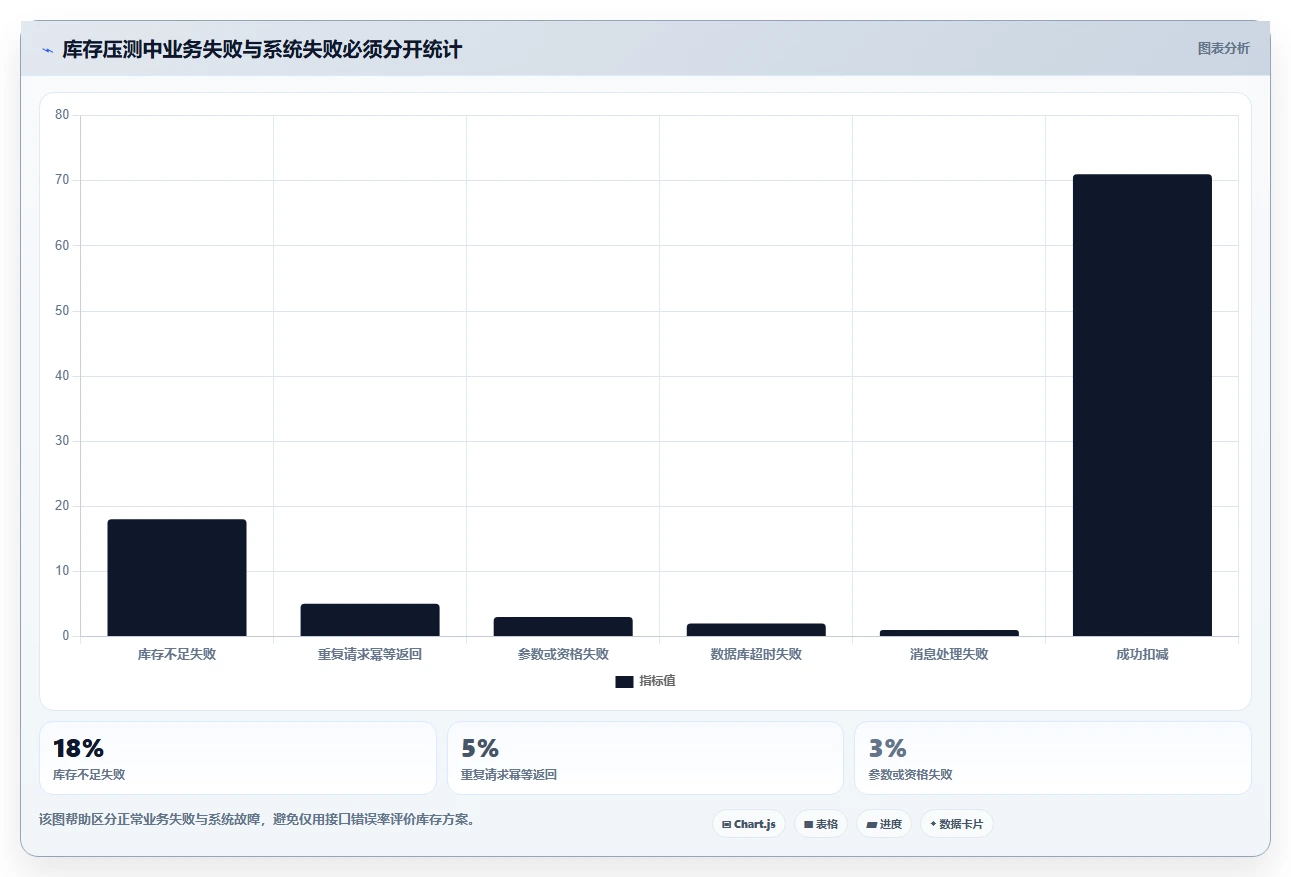Select the 数据卡片 chip
Viewport: 1291px width, 877px height.
pyautogui.click(x=957, y=824)
